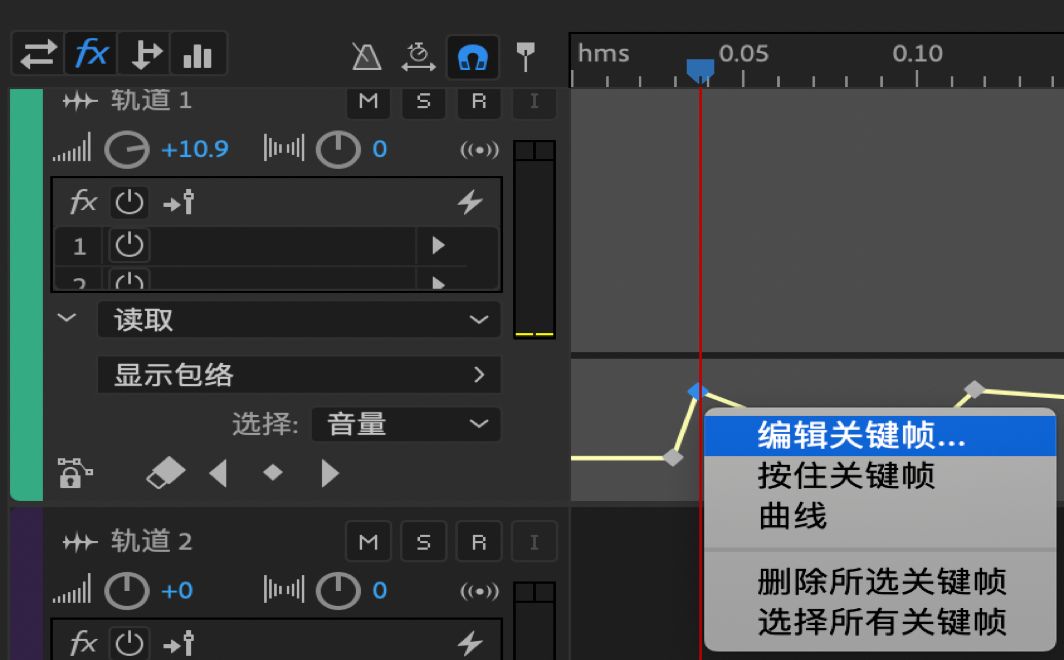Open the 读取 automation mode dropdown
The width and height of the screenshot is (1064, 660).
pos(297,319)
